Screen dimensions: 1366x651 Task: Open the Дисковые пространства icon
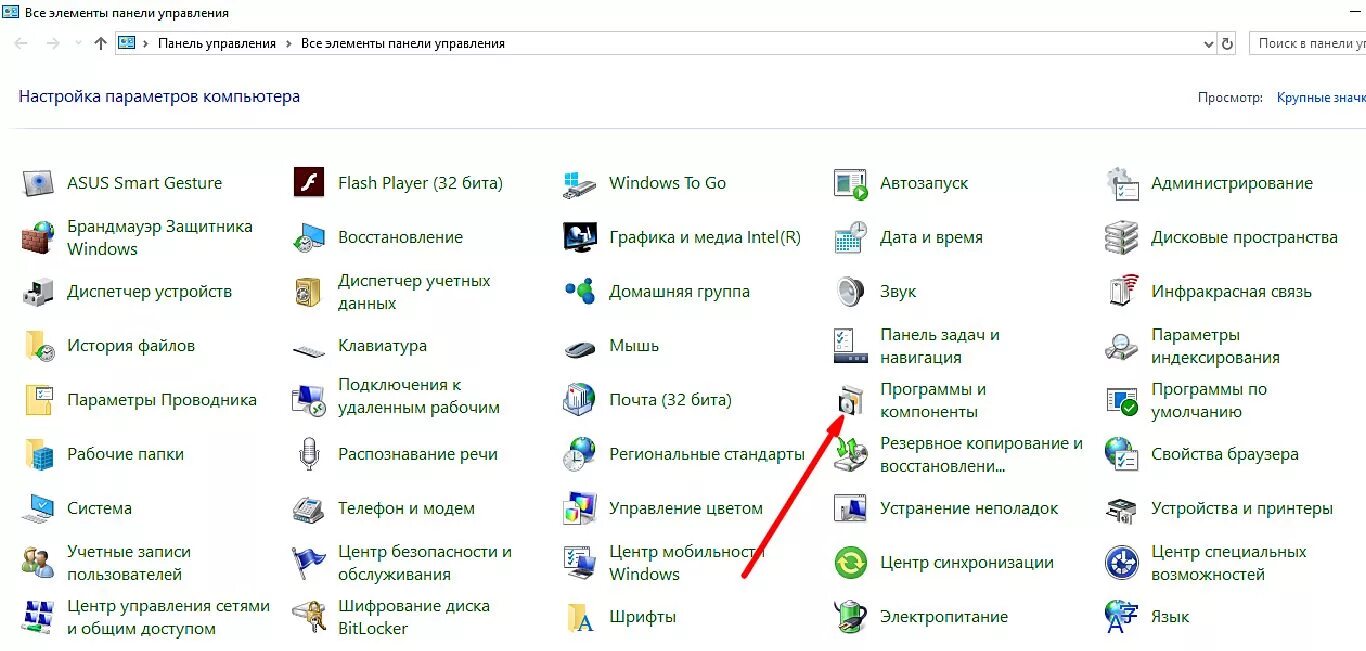click(x=1122, y=237)
